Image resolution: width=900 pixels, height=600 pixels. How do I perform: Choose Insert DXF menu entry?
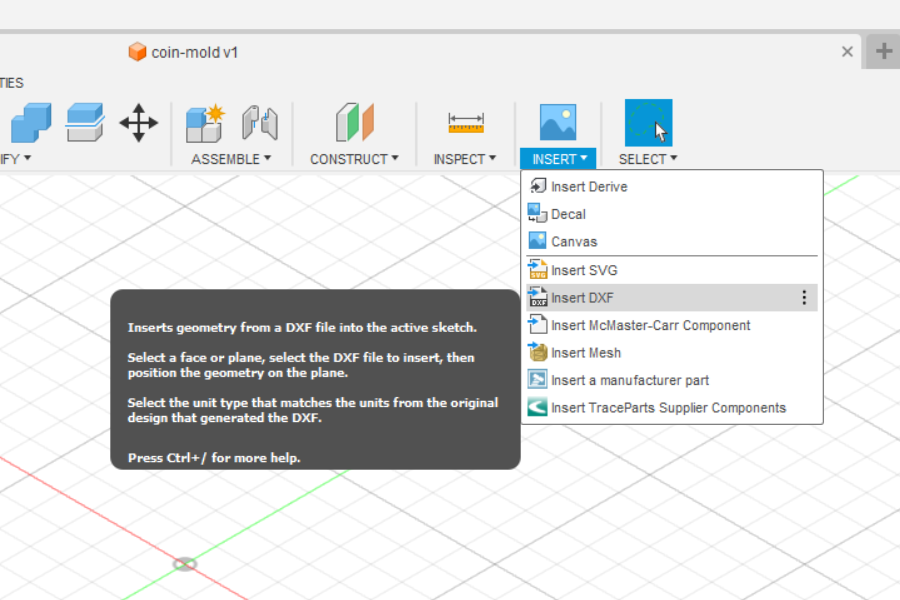(672, 297)
